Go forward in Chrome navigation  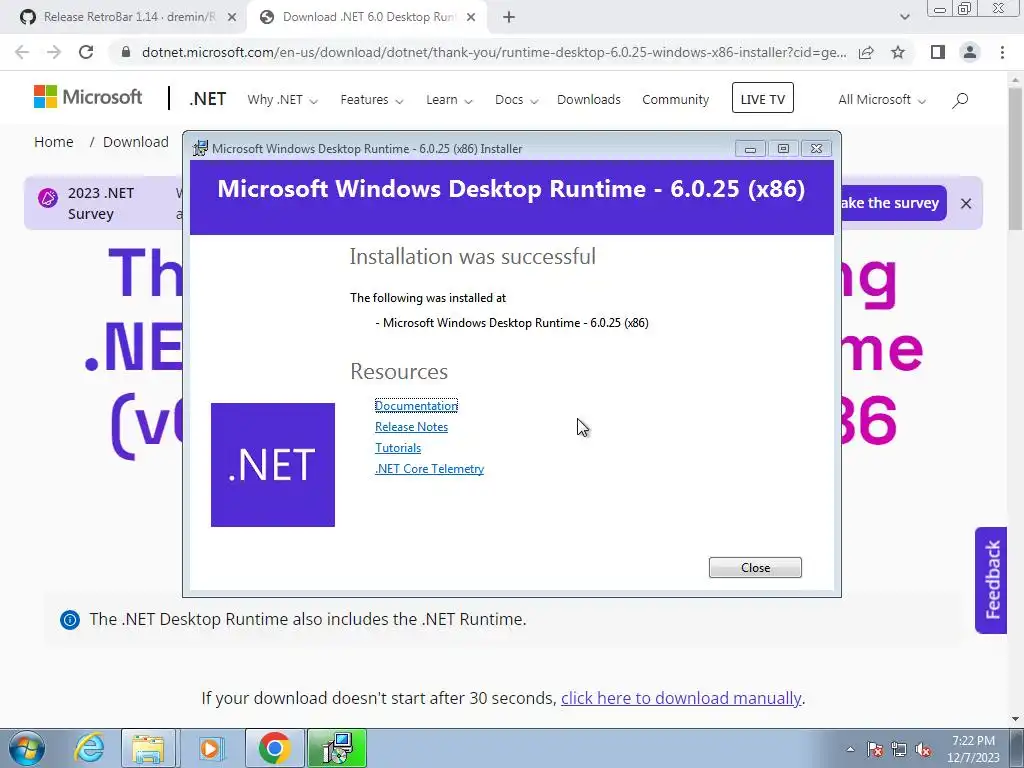coord(54,52)
